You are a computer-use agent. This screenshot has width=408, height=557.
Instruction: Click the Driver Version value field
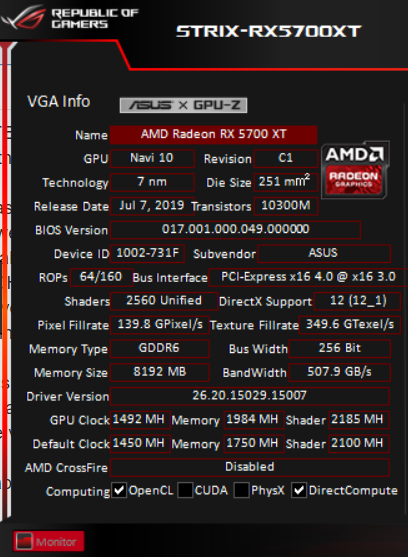pos(250,396)
